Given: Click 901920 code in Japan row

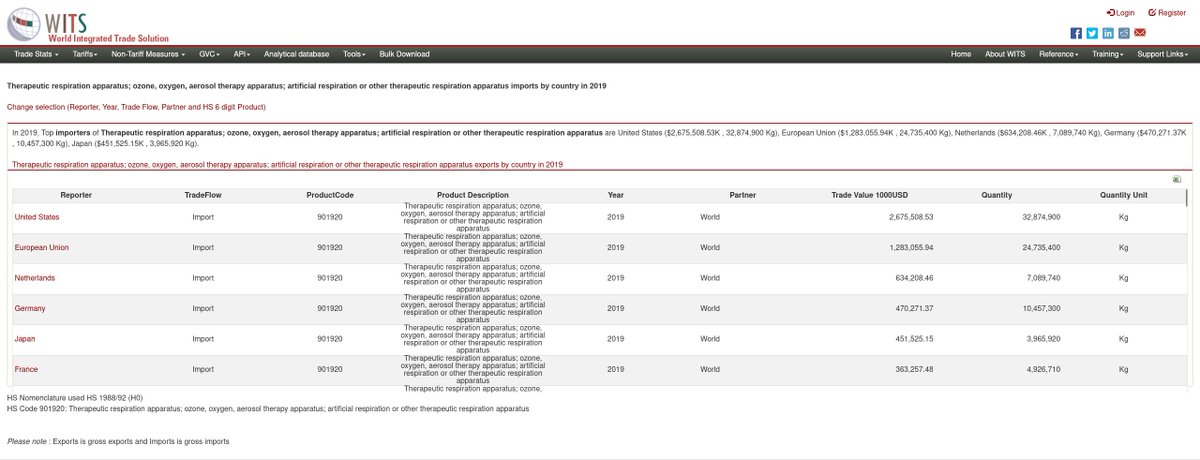Looking at the screenshot, I should (x=330, y=339).
